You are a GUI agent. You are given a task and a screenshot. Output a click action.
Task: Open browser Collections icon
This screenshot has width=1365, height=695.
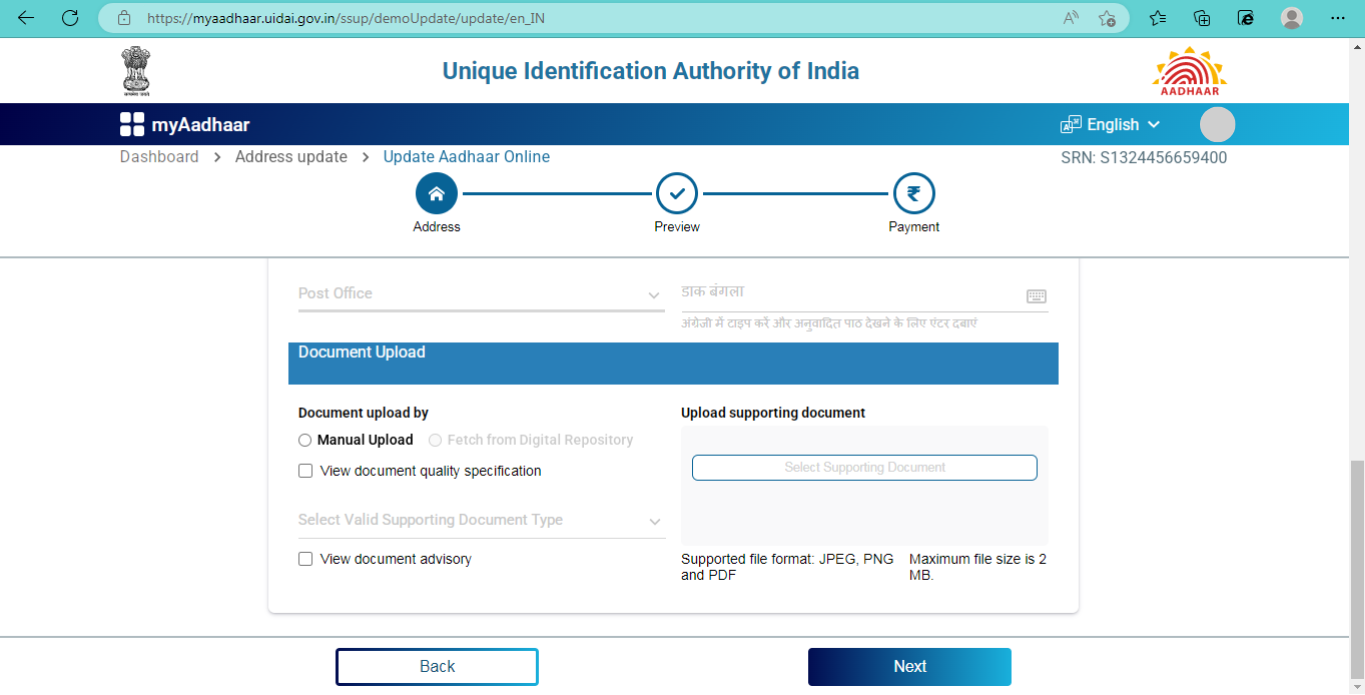pos(1202,18)
